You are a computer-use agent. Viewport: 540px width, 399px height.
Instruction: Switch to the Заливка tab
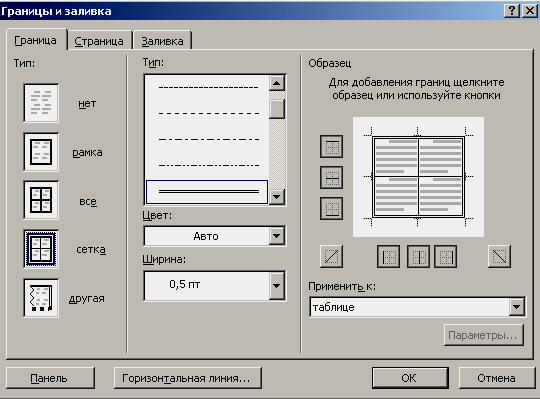coord(162,41)
